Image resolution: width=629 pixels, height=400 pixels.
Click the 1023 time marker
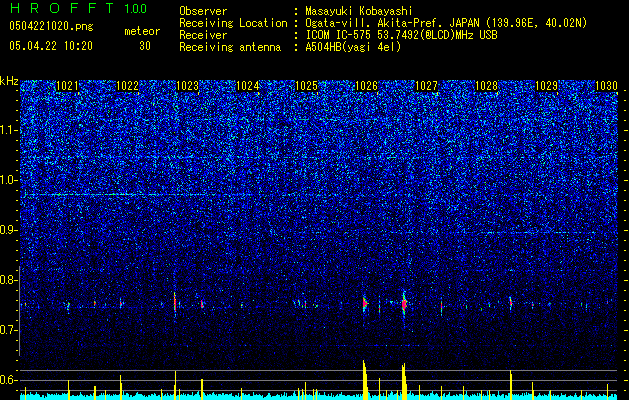pyautogui.click(x=187, y=86)
